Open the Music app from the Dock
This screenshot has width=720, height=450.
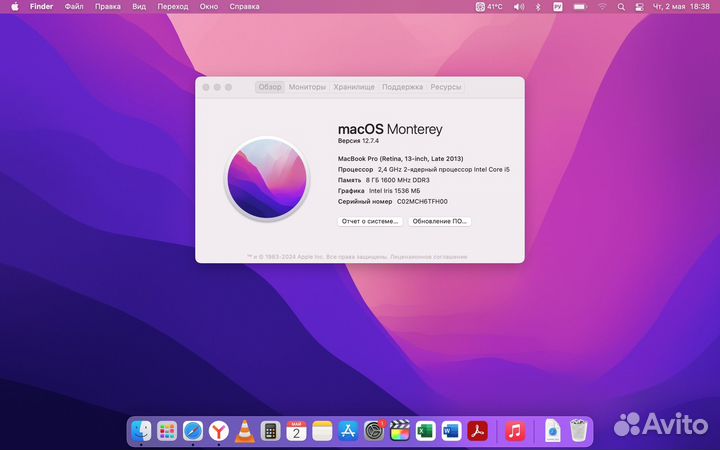coord(515,431)
